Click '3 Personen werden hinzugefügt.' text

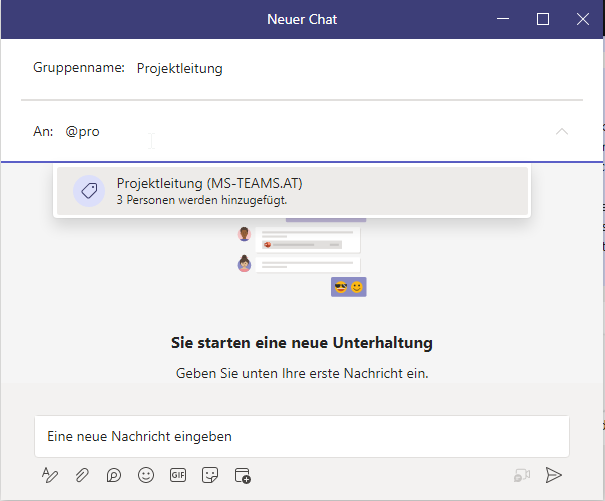tap(202, 200)
